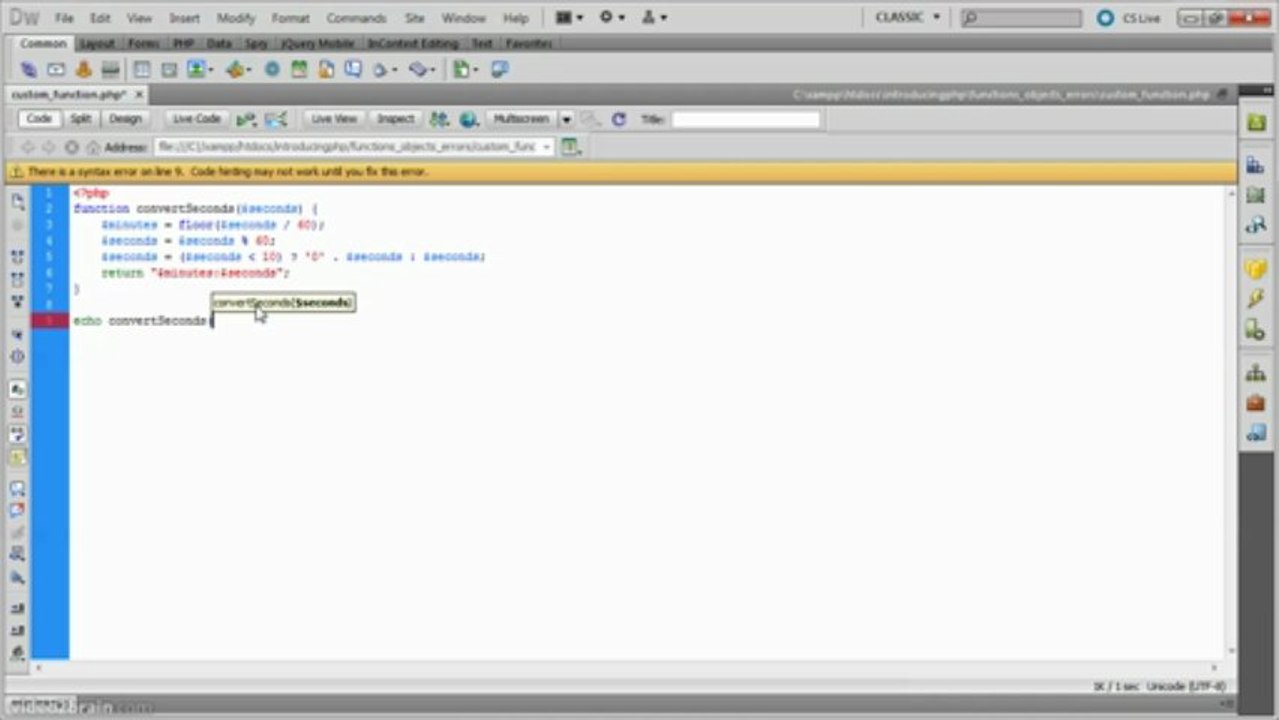Switch to the Layout insert tab
Viewport: 1279px width, 720px height.
(x=97, y=44)
